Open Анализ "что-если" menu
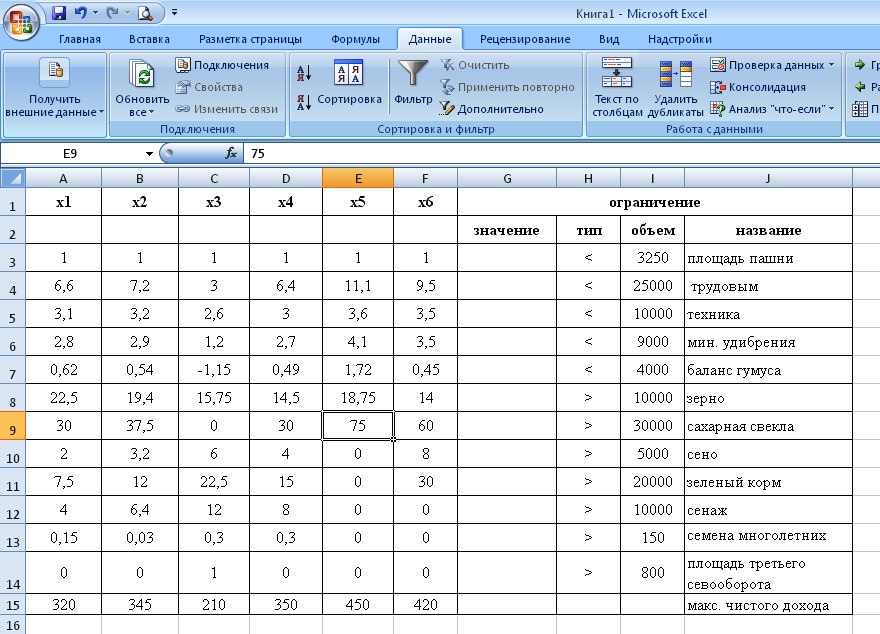Screen dimensions: 880x634 773,109
